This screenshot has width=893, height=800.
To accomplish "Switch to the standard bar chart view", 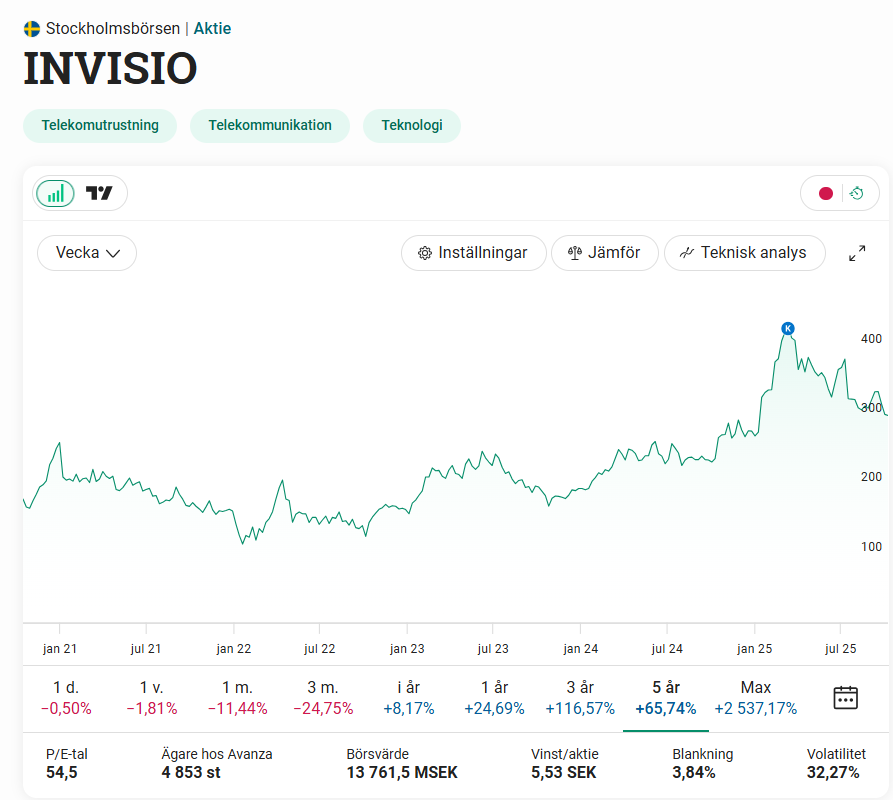I will pos(56,193).
